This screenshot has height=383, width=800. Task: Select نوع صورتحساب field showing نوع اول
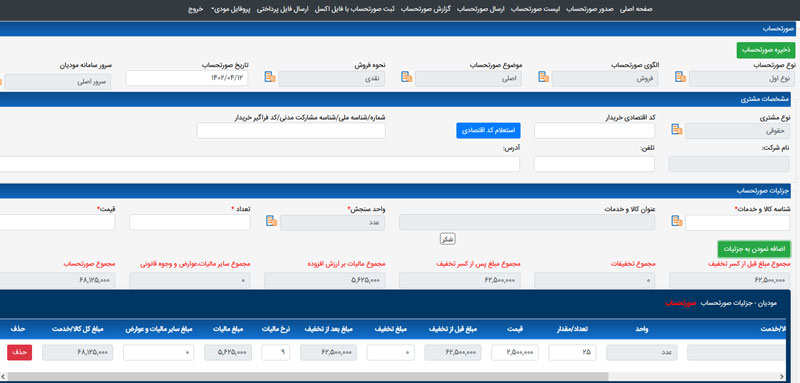tap(742, 79)
